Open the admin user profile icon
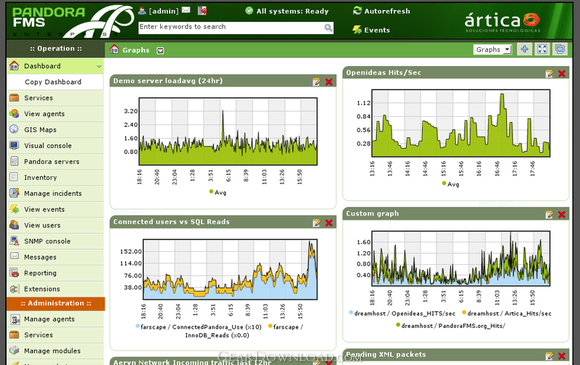 pos(142,11)
